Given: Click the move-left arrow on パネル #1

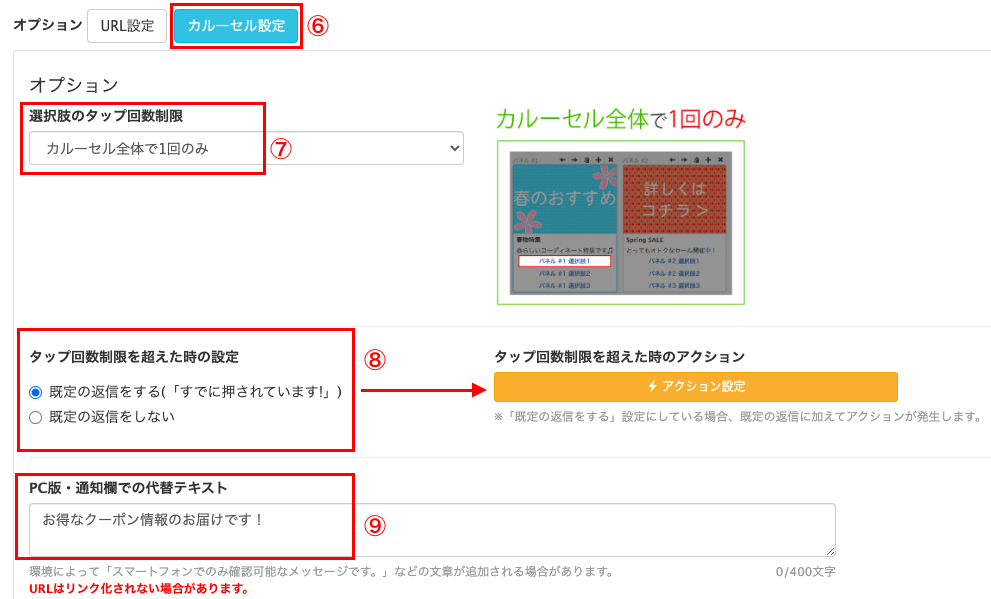Looking at the screenshot, I should (562, 160).
